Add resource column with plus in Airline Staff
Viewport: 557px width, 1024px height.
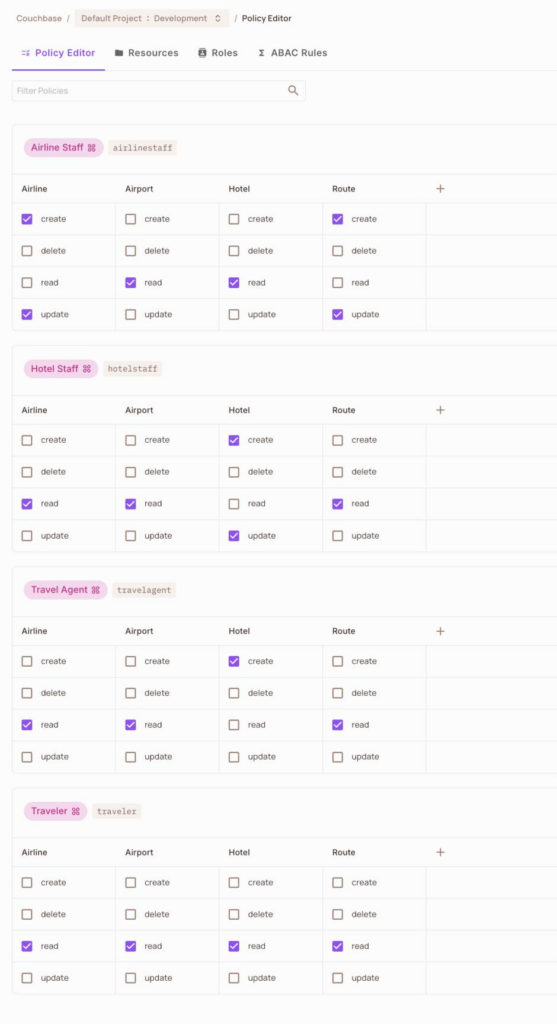tap(440, 189)
